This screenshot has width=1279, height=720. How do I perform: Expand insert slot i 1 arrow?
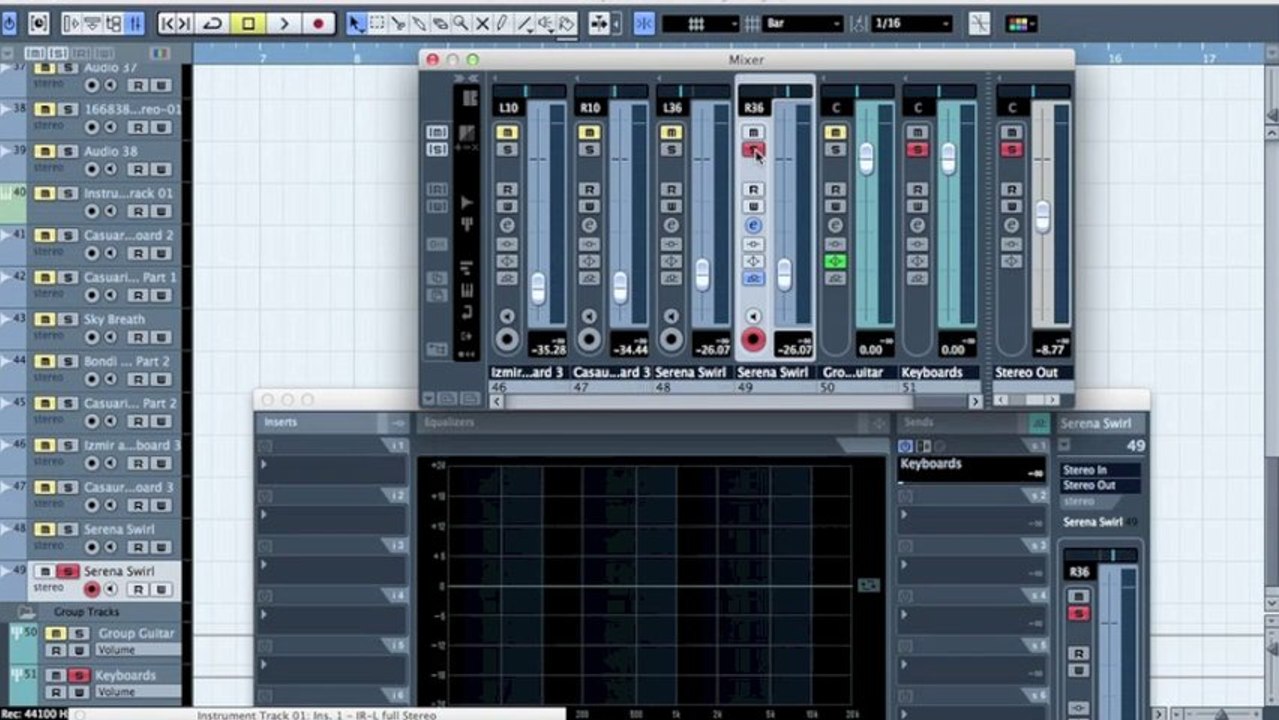(264, 465)
